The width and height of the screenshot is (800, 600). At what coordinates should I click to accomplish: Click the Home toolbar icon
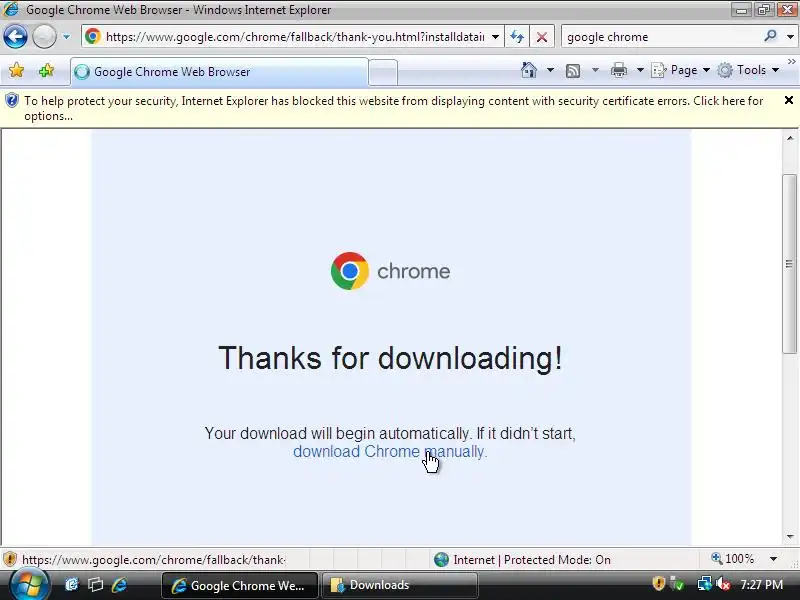click(529, 70)
